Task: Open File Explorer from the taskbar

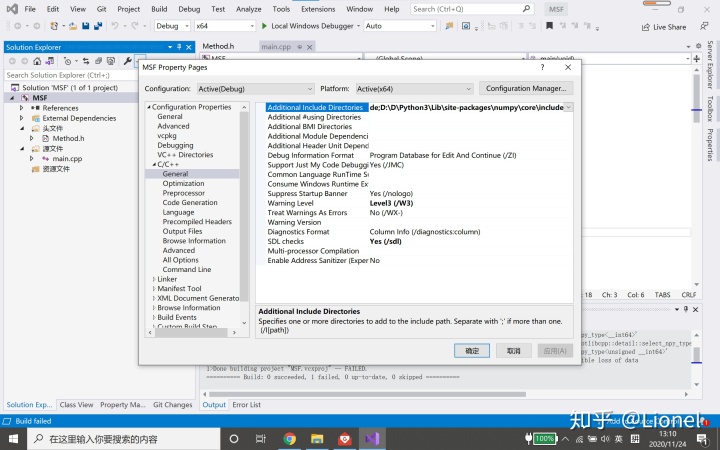Action: [317, 439]
